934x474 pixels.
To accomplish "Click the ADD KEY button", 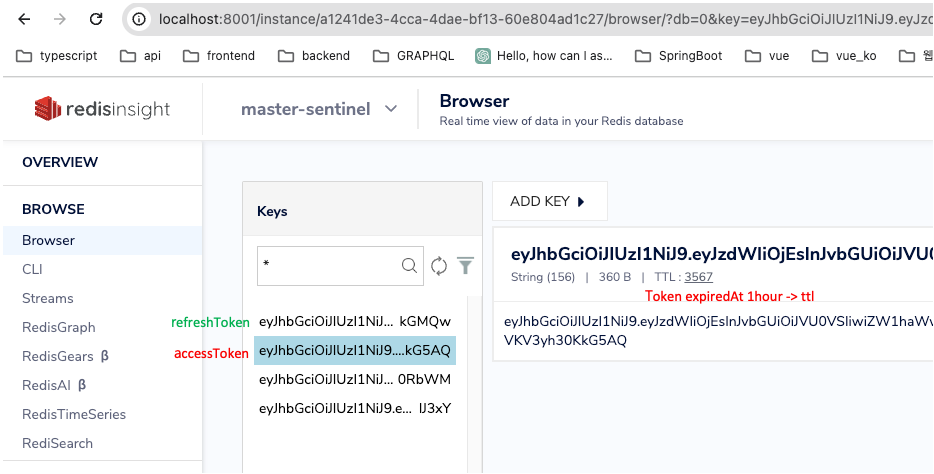I will (550, 201).
